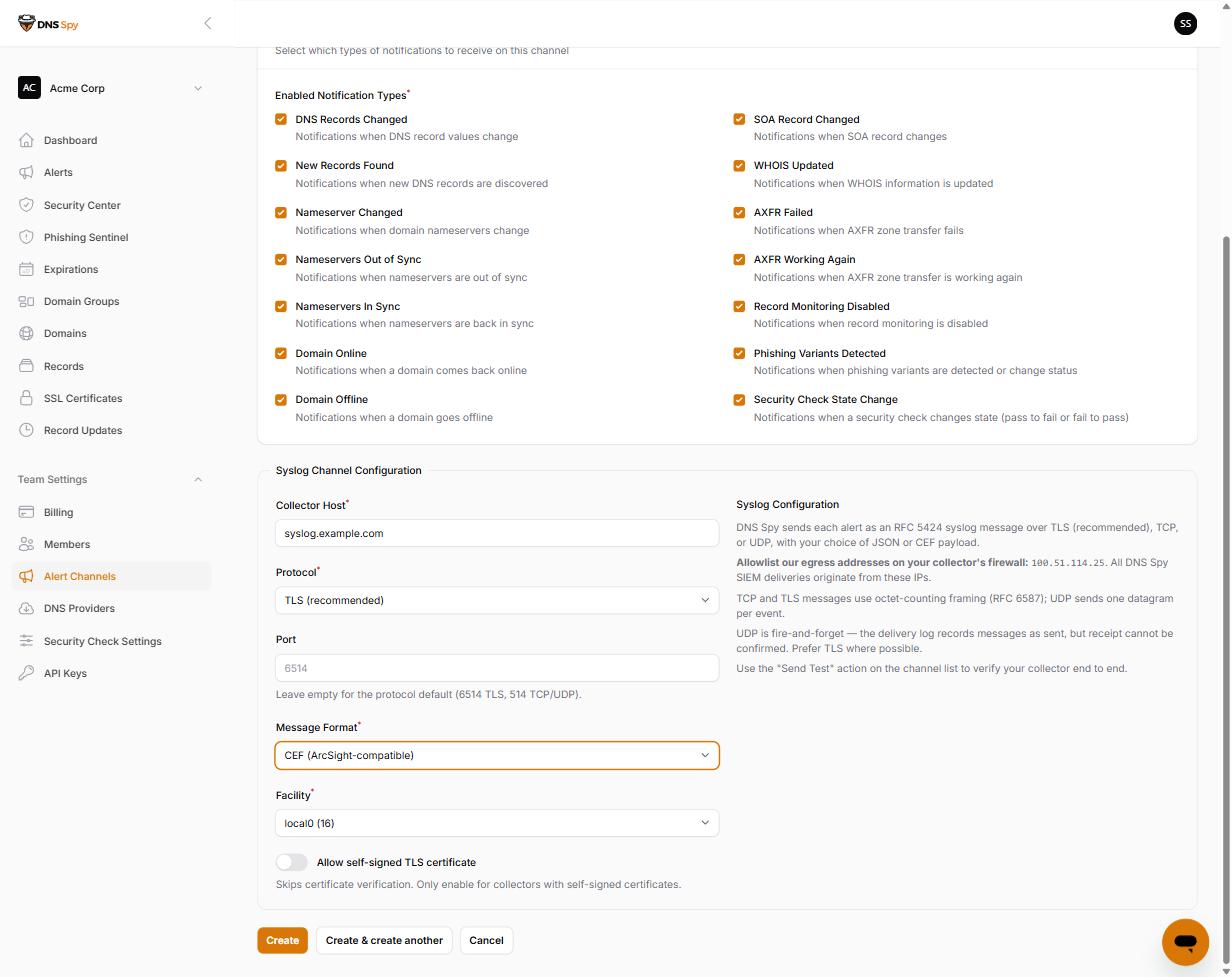Uncheck Nameservers In Sync
Image resolution: width=1232 pixels, height=977 pixels.
[281, 306]
